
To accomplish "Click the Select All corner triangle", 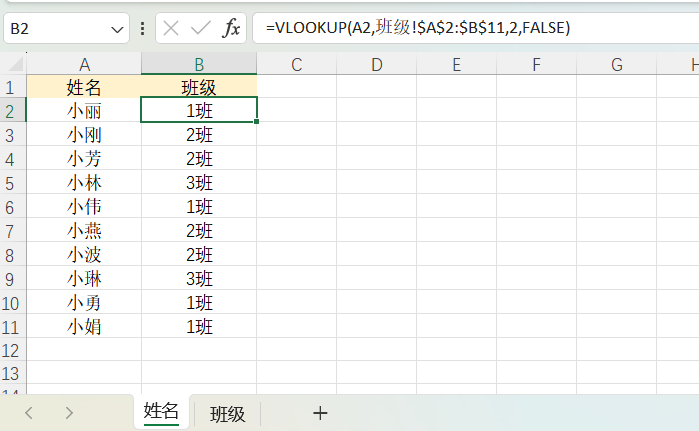I will click(15, 64).
